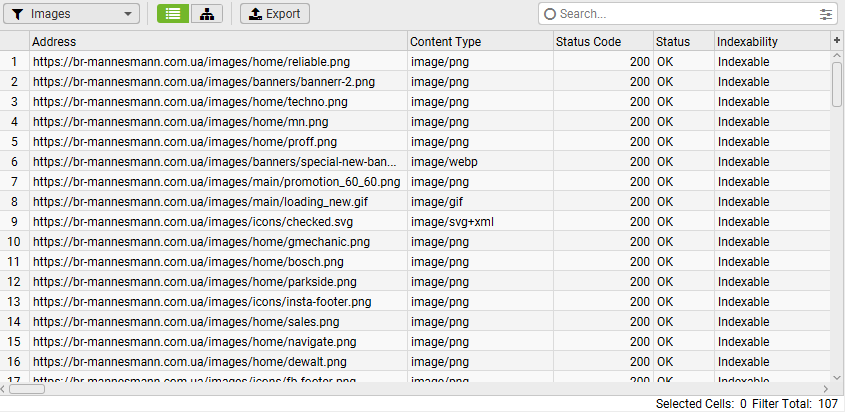Click the magnifier icon in search box

click(549, 14)
